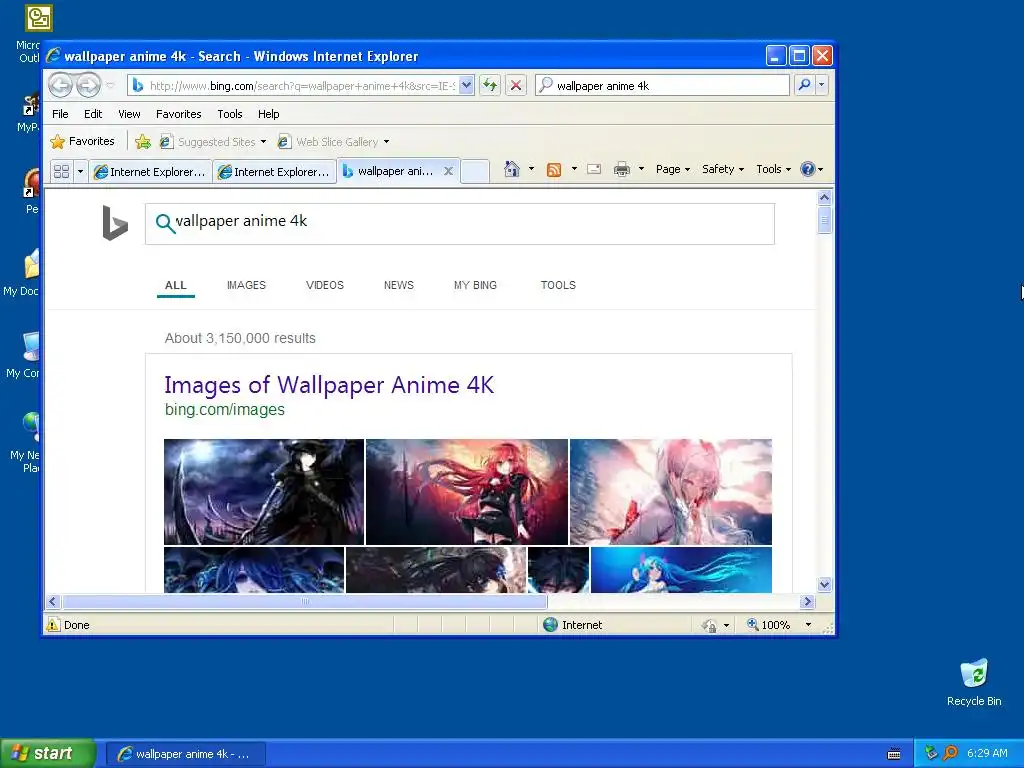The image size is (1024, 768).
Task: Expand the Web Slice Gallery dropdown
Action: point(386,142)
